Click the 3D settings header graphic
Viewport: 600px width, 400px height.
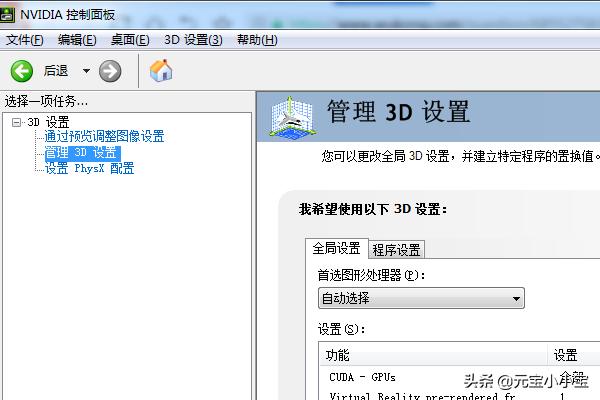pos(293,116)
